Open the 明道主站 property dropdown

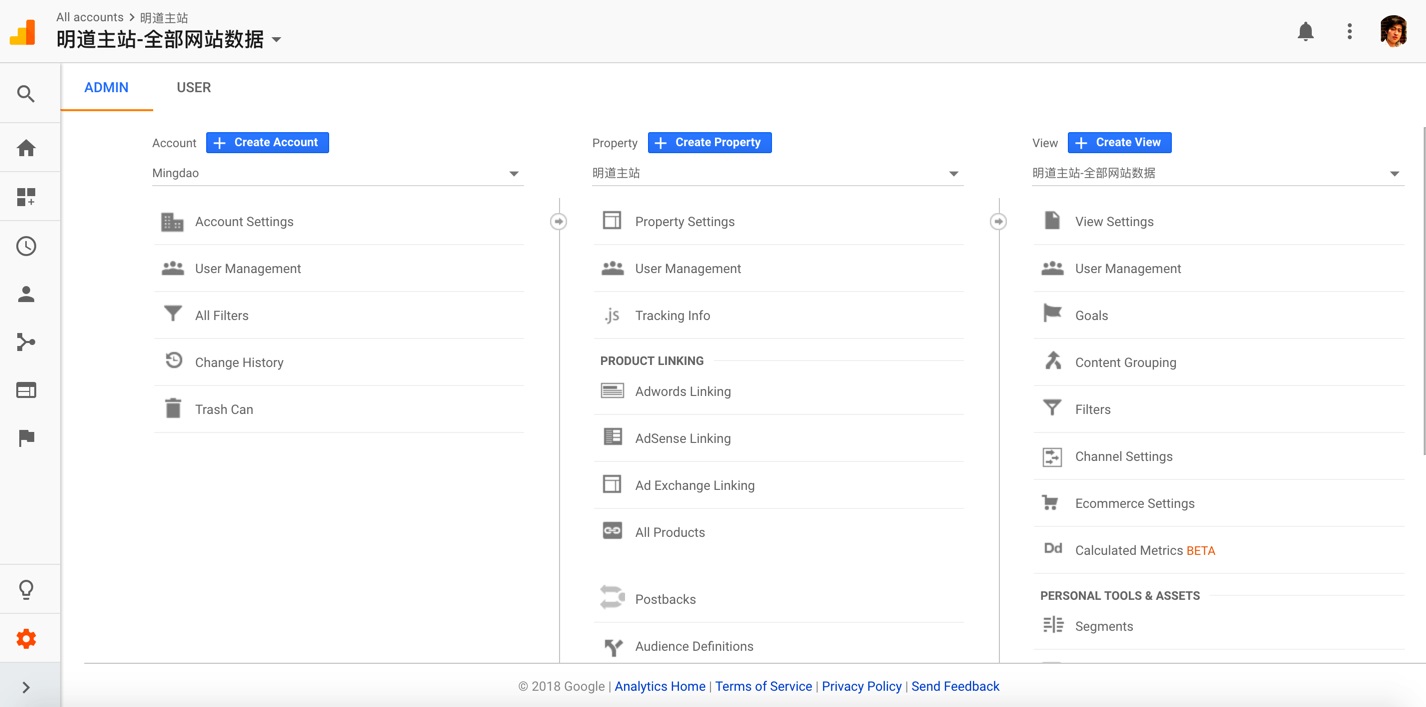777,173
